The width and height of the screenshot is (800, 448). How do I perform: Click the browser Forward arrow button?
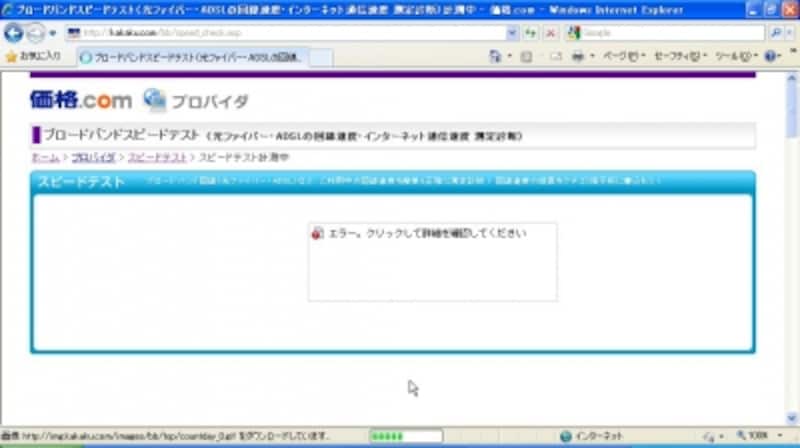pos(35,34)
